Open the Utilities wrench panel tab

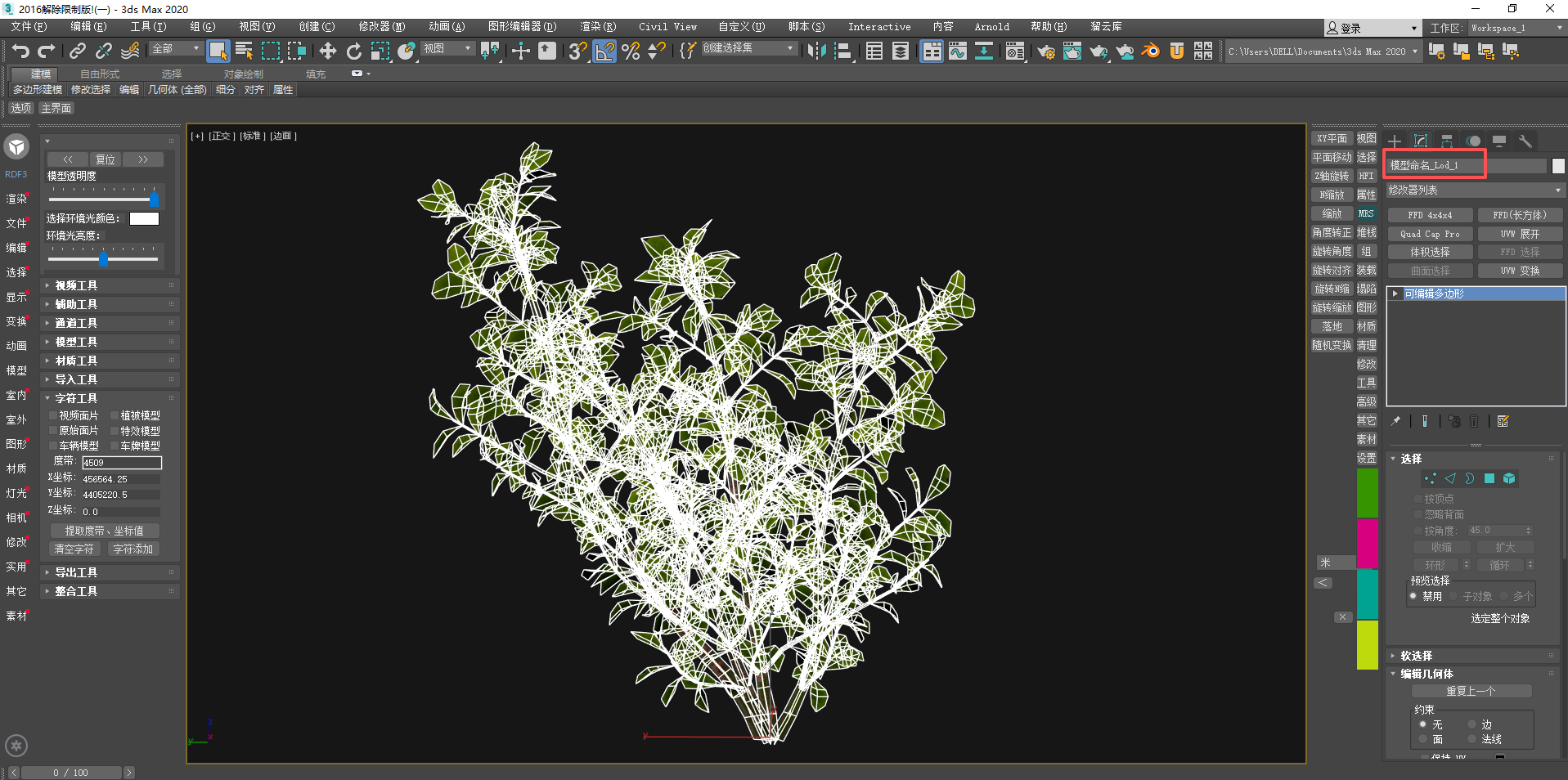(x=1525, y=141)
